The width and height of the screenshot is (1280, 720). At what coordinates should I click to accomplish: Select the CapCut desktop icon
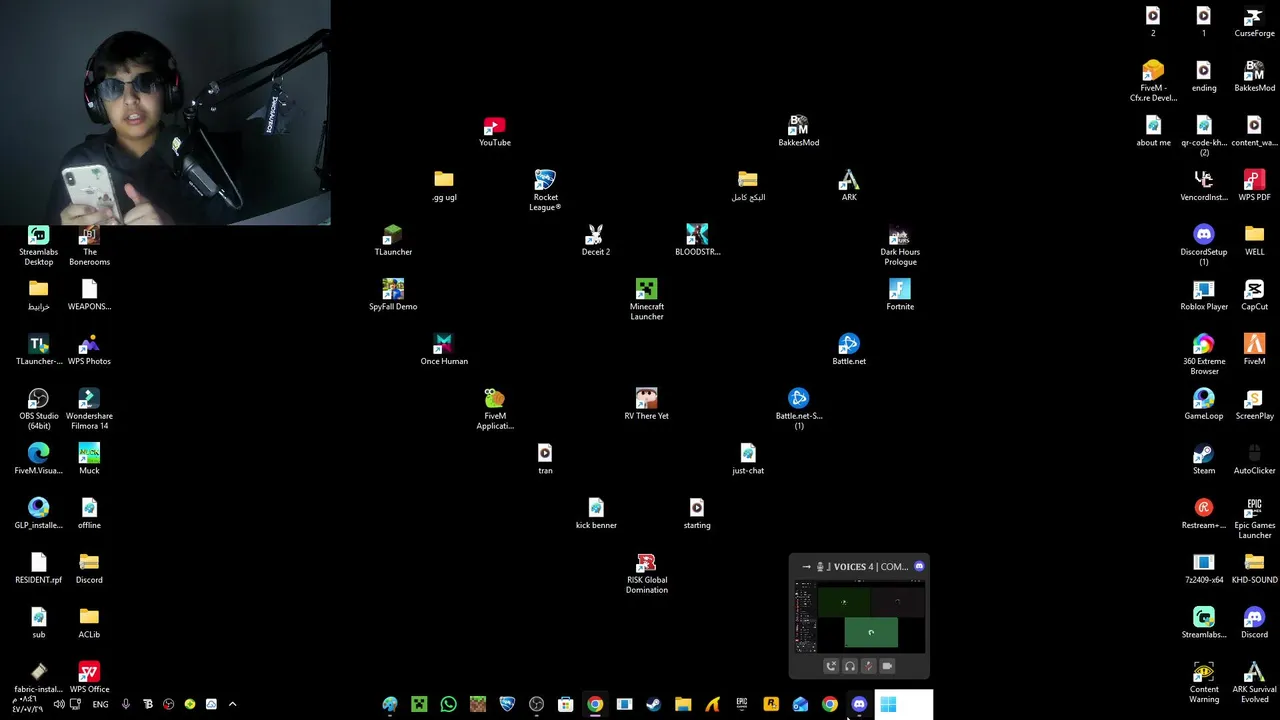(1254, 295)
